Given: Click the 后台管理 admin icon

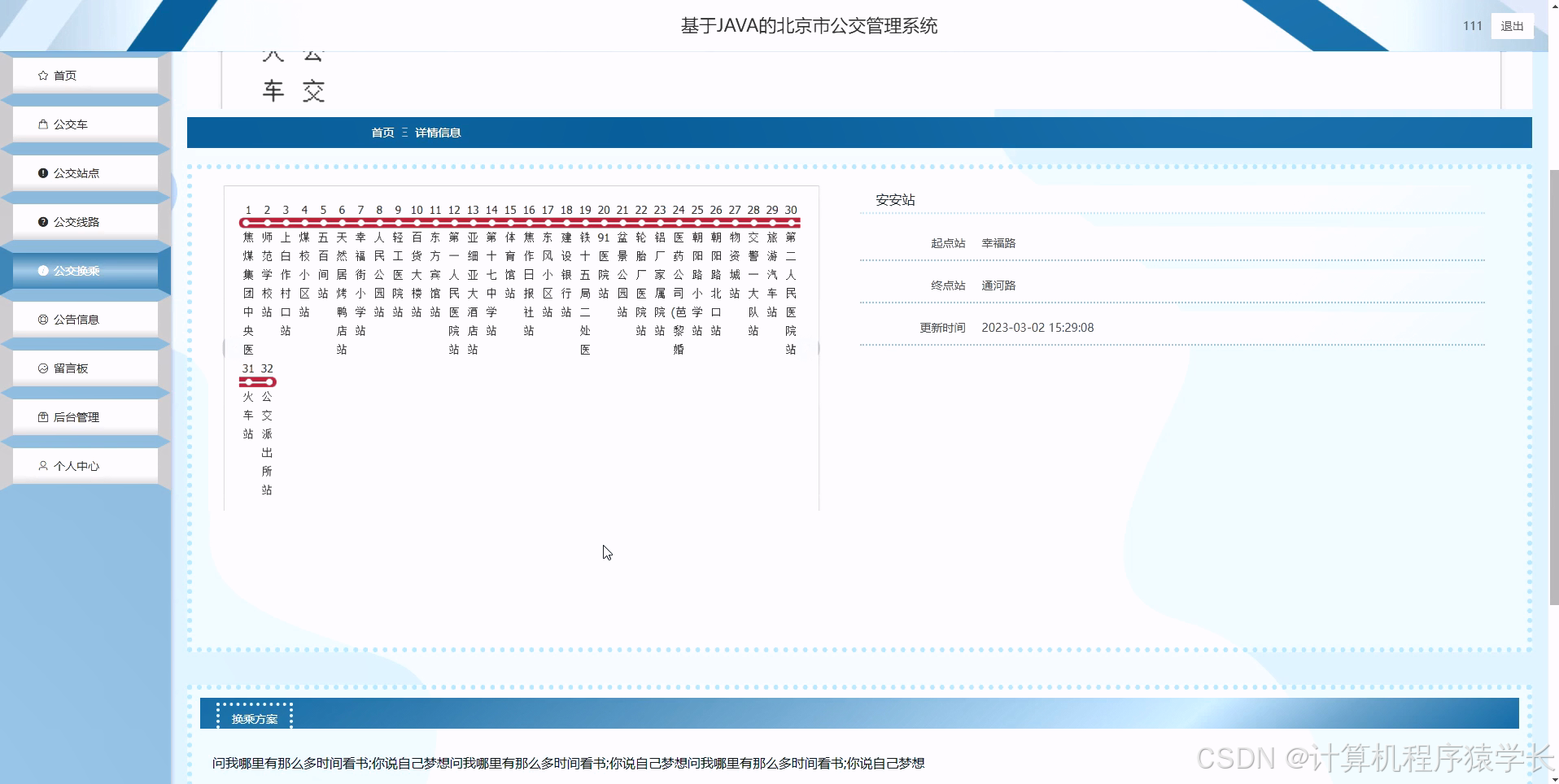Looking at the screenshot, I should [43, 416].
